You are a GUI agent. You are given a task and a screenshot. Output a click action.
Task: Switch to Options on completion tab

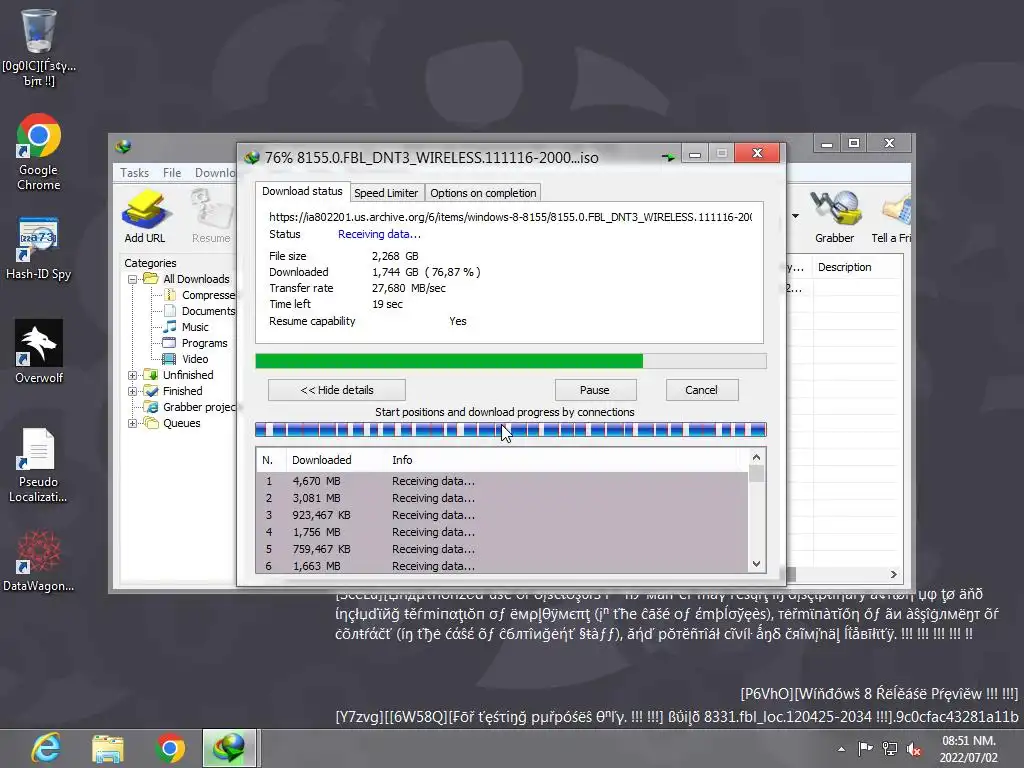point(483,193)
